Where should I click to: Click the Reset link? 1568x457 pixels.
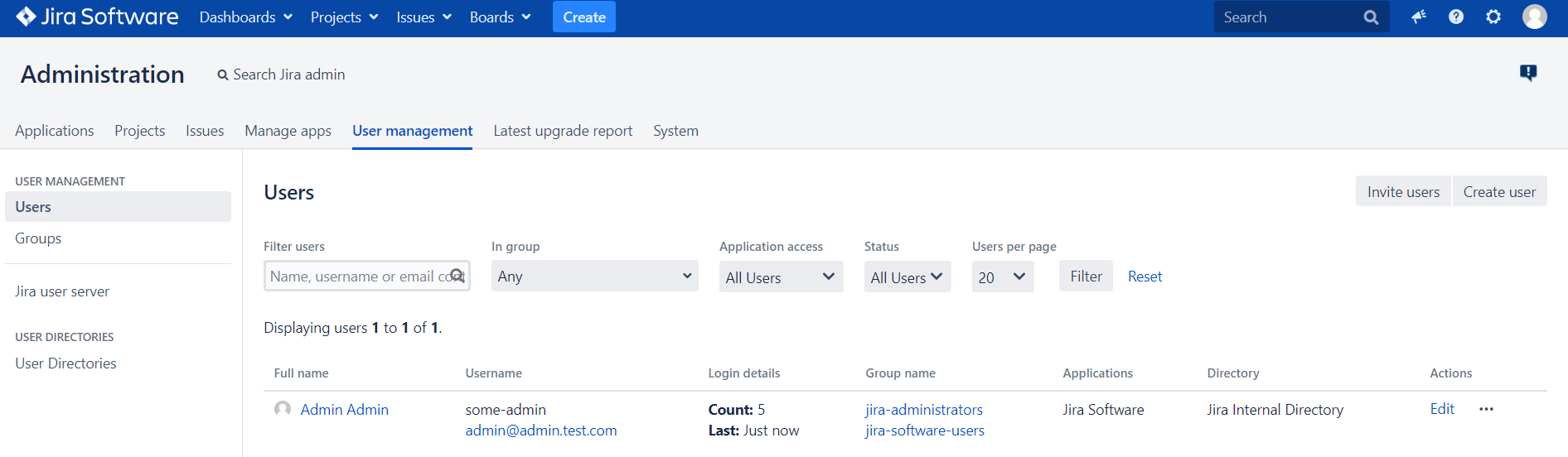(x=1145, y=277)
